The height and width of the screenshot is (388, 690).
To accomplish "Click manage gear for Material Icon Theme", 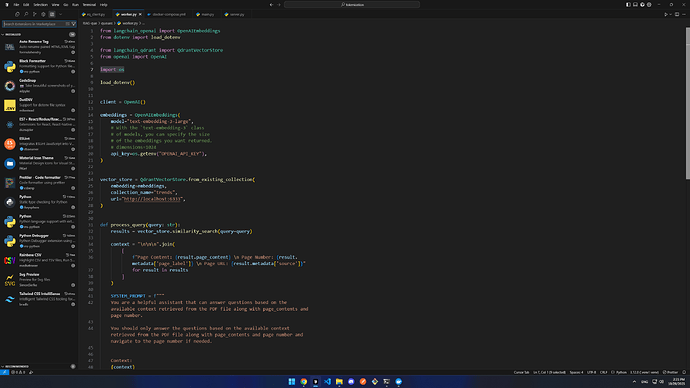I will 73,168.
